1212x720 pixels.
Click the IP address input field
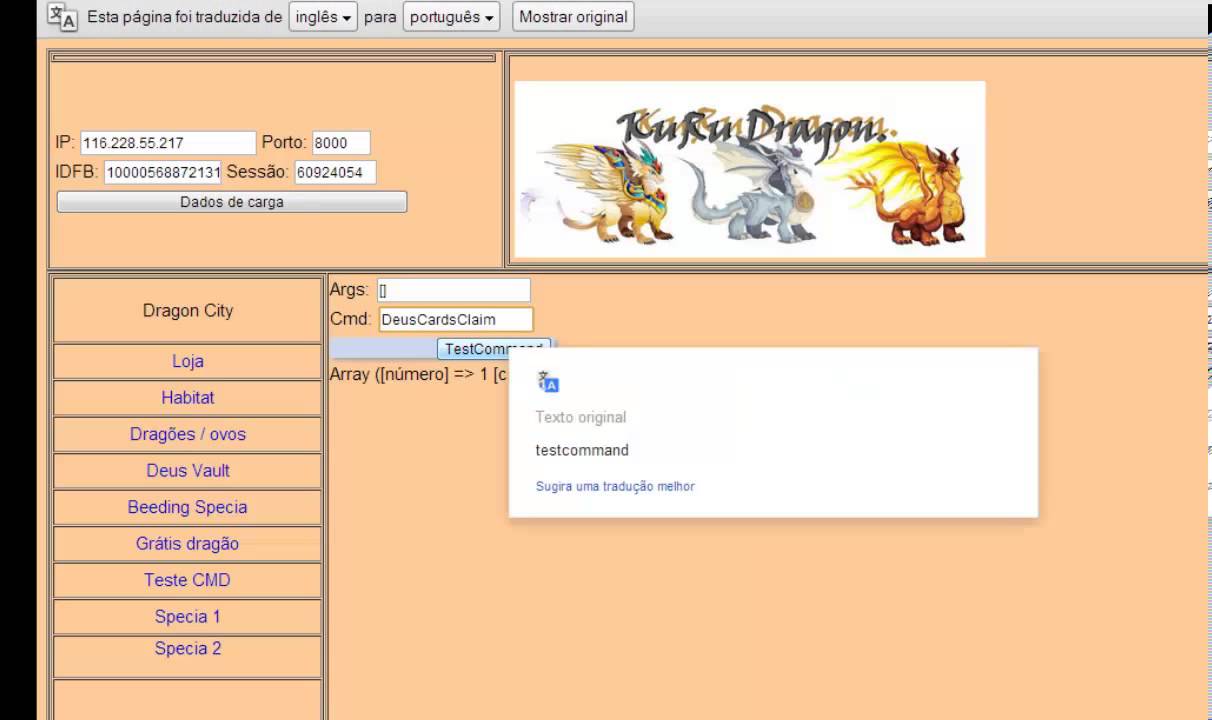point(168,143)
